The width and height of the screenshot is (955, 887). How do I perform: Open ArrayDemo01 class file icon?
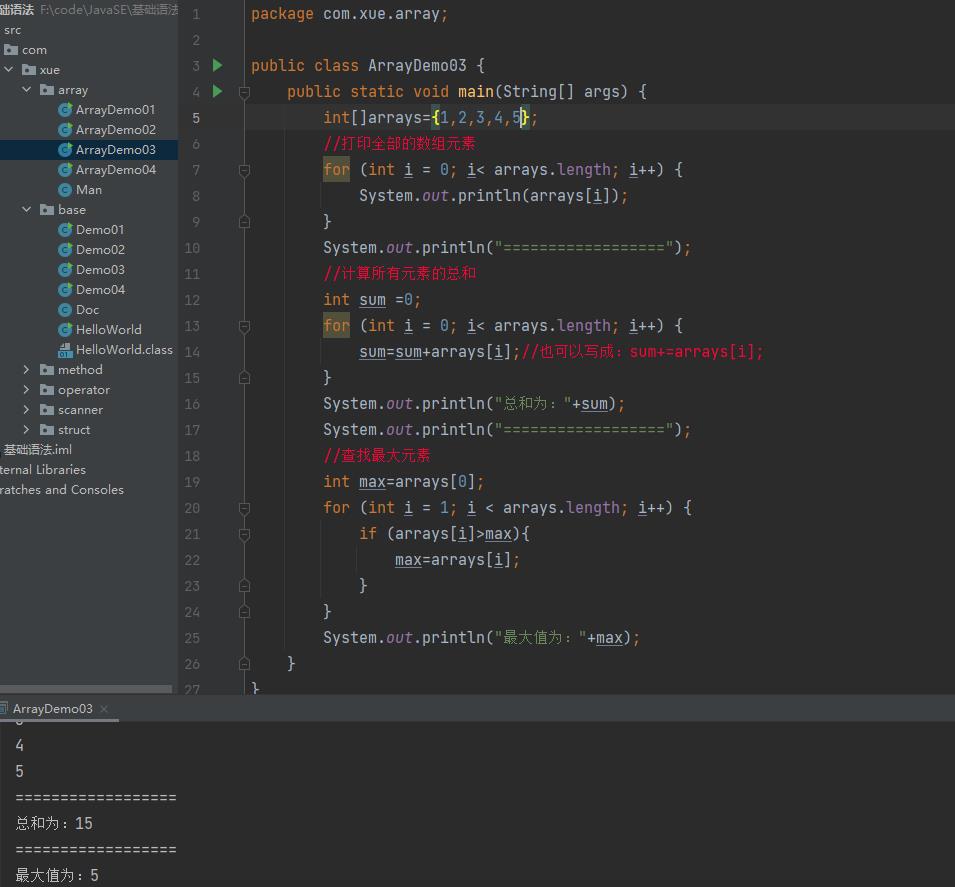point(65,110)
